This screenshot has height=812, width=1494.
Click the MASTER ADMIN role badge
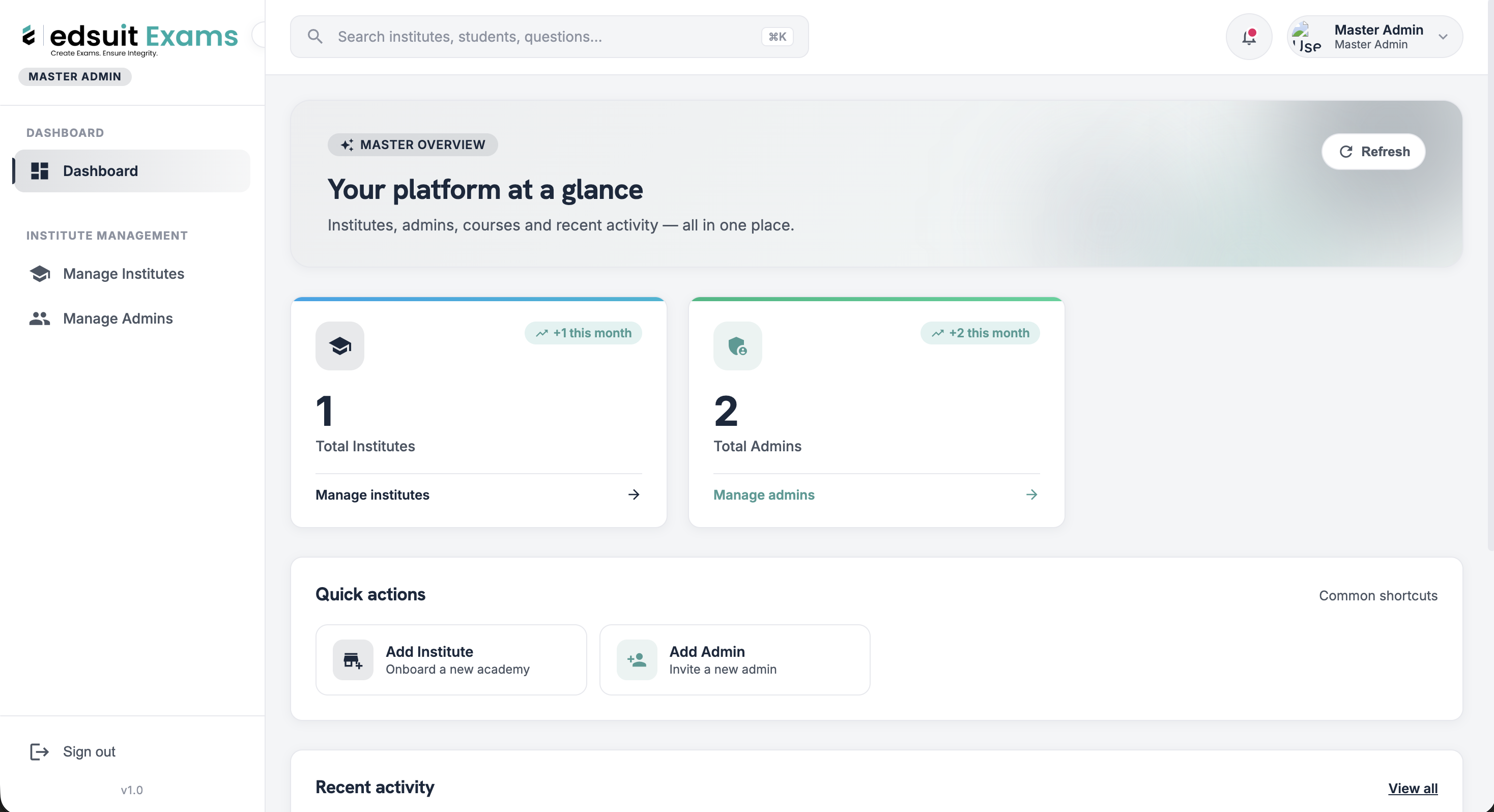click(x=75, y=76)
